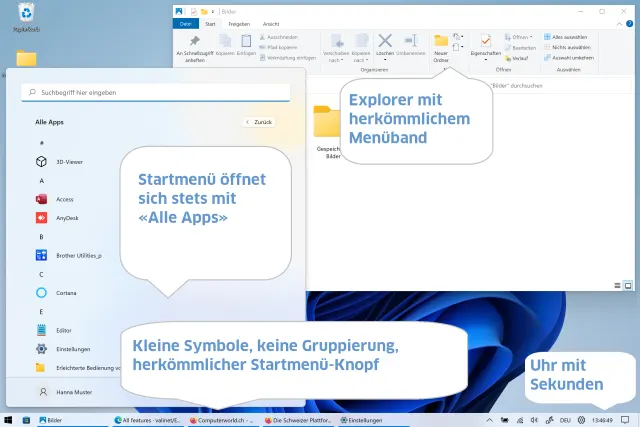Image resolution: width=640 pixels, height=427 pixels.
Task: Create a folder with Neuer Ordner
Action: pyautogui.click(x=441, y=48)
